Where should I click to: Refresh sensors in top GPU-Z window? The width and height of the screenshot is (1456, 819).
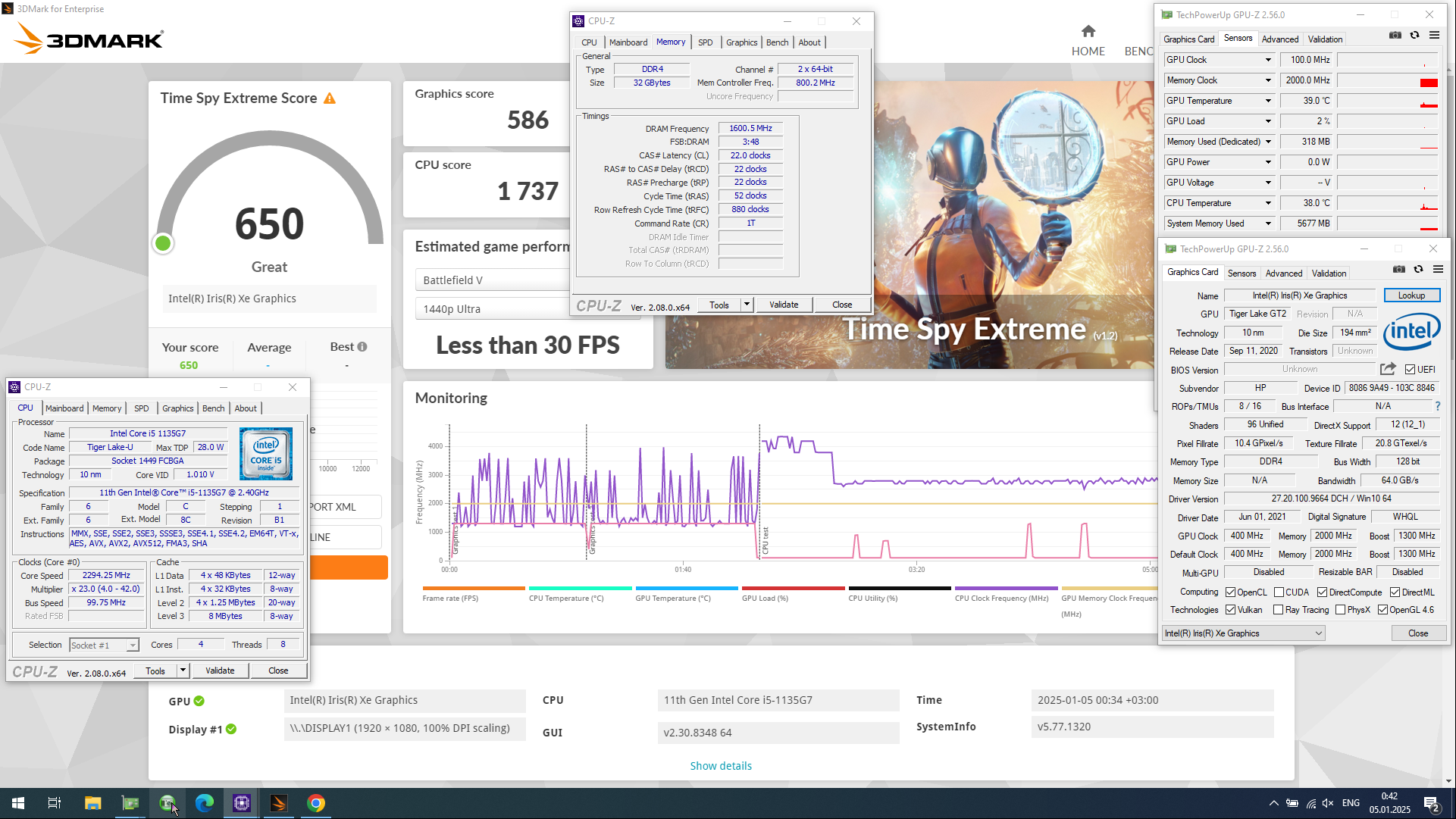point(1414,35)
